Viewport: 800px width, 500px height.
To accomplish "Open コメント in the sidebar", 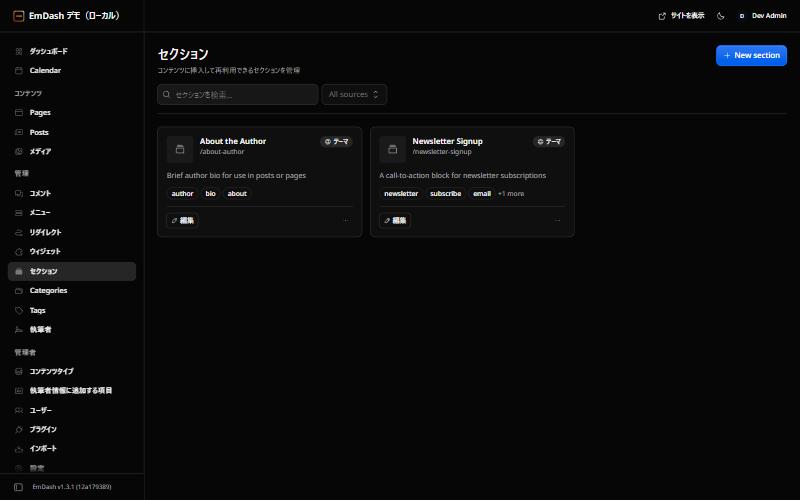I will click(x=72, y=193).
